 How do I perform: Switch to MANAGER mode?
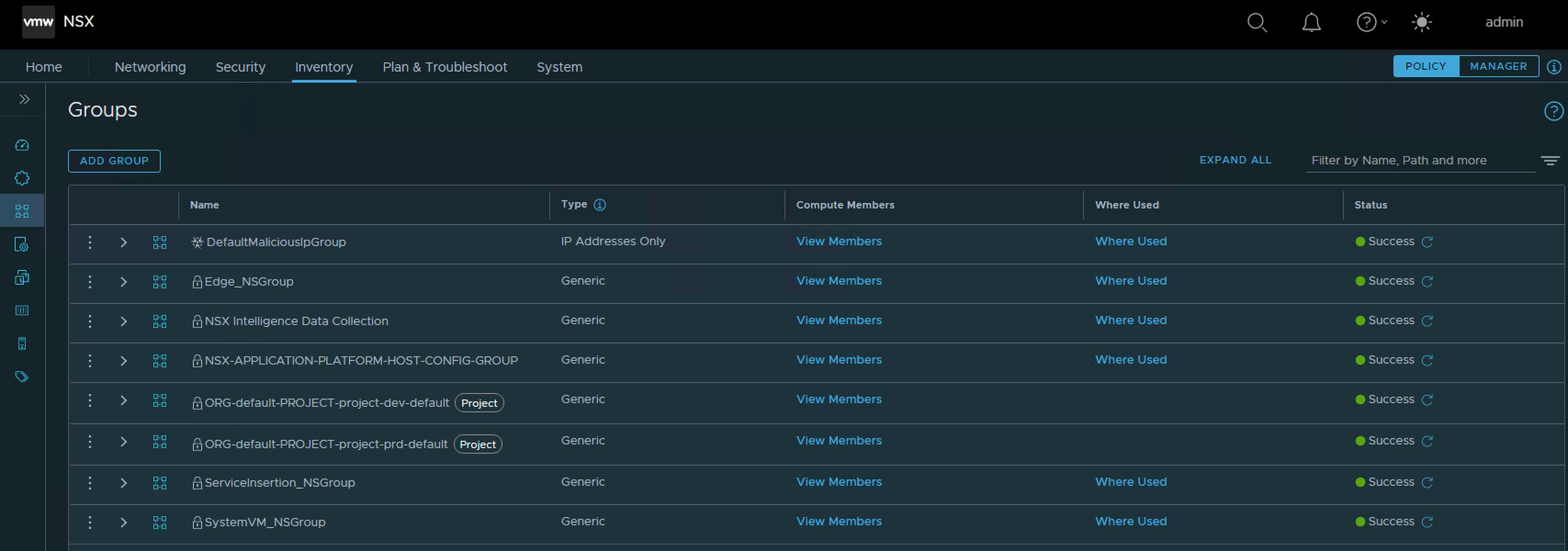[x=1498, y=67]
